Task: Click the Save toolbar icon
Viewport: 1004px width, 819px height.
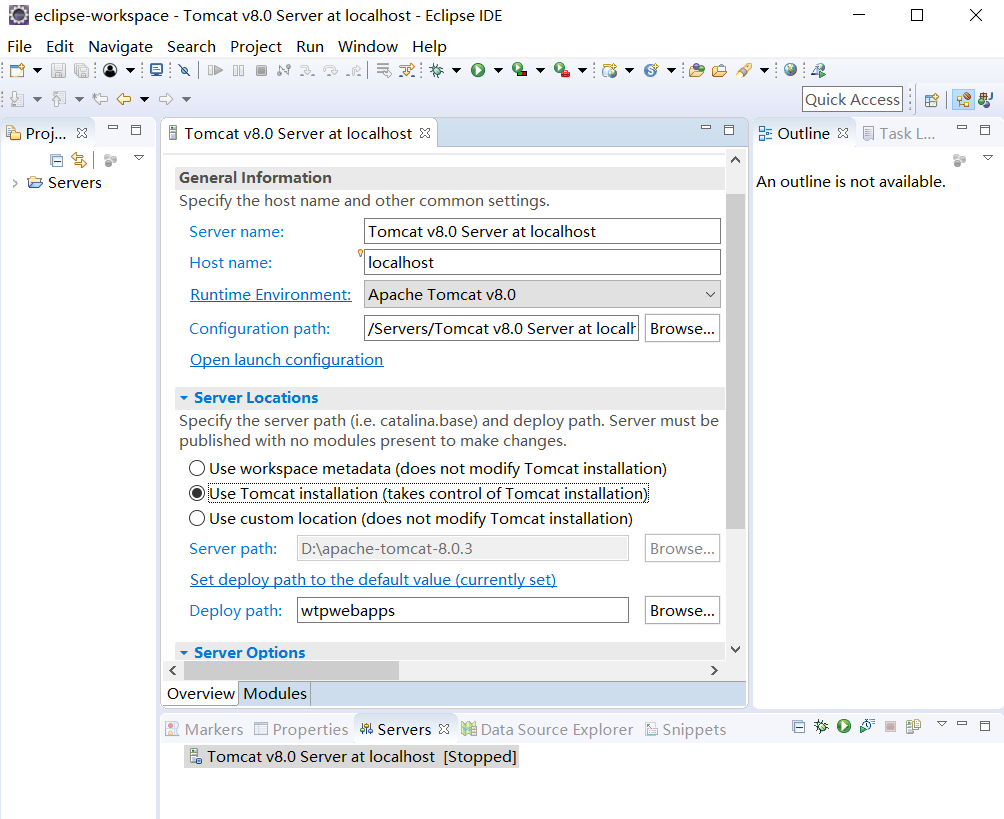Action: [58, 70]
